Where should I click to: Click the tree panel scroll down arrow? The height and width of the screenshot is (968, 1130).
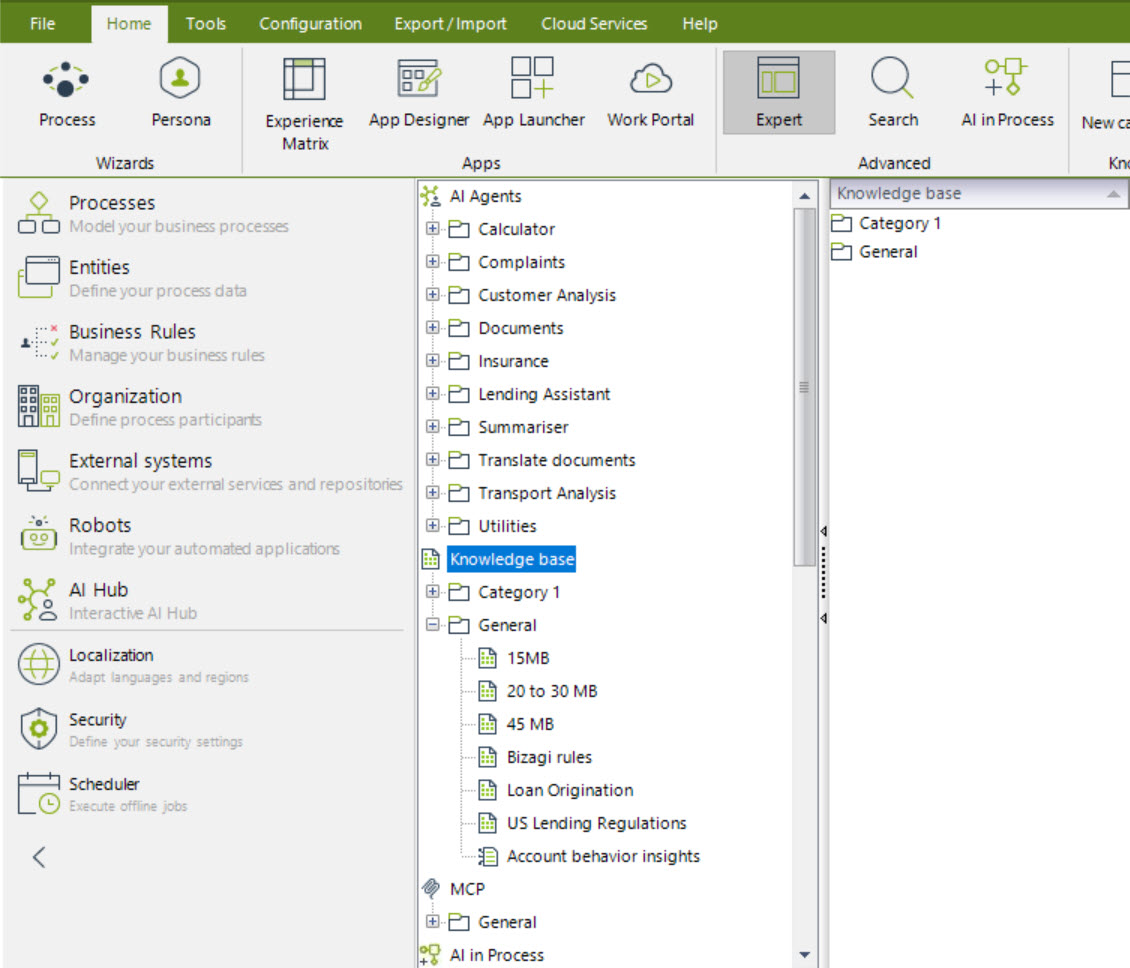[x=805, y=956]
